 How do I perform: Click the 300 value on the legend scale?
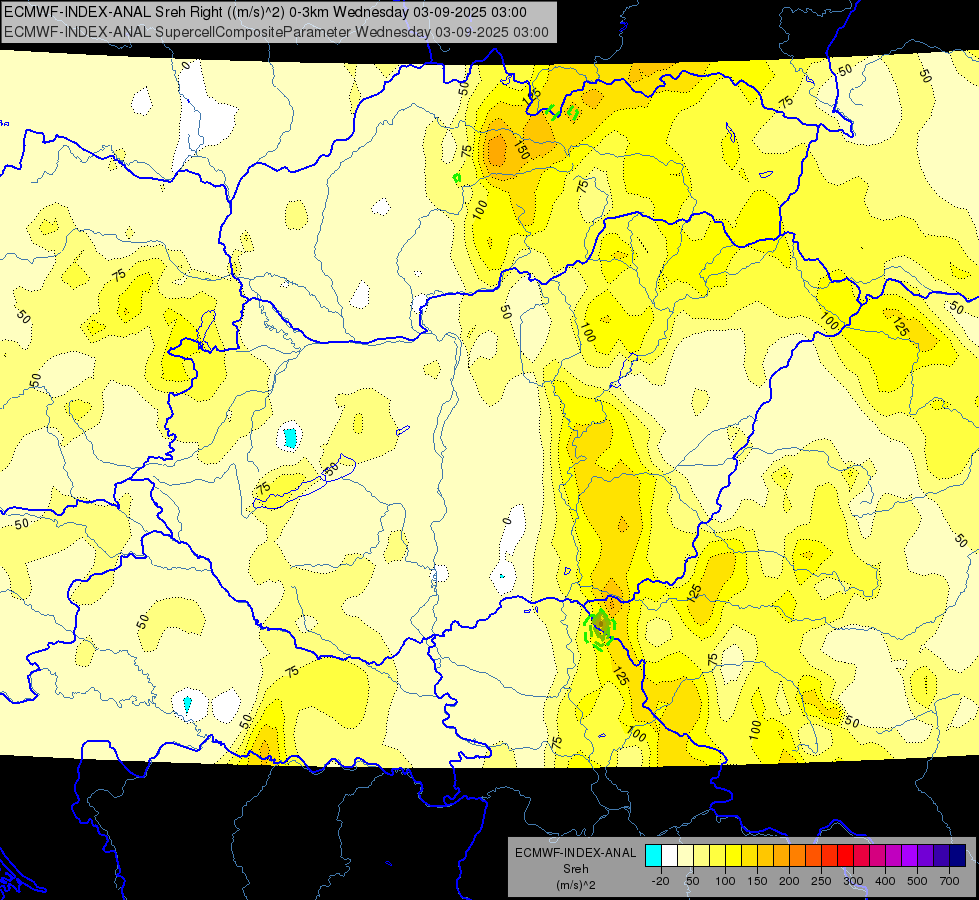[854, 881]
